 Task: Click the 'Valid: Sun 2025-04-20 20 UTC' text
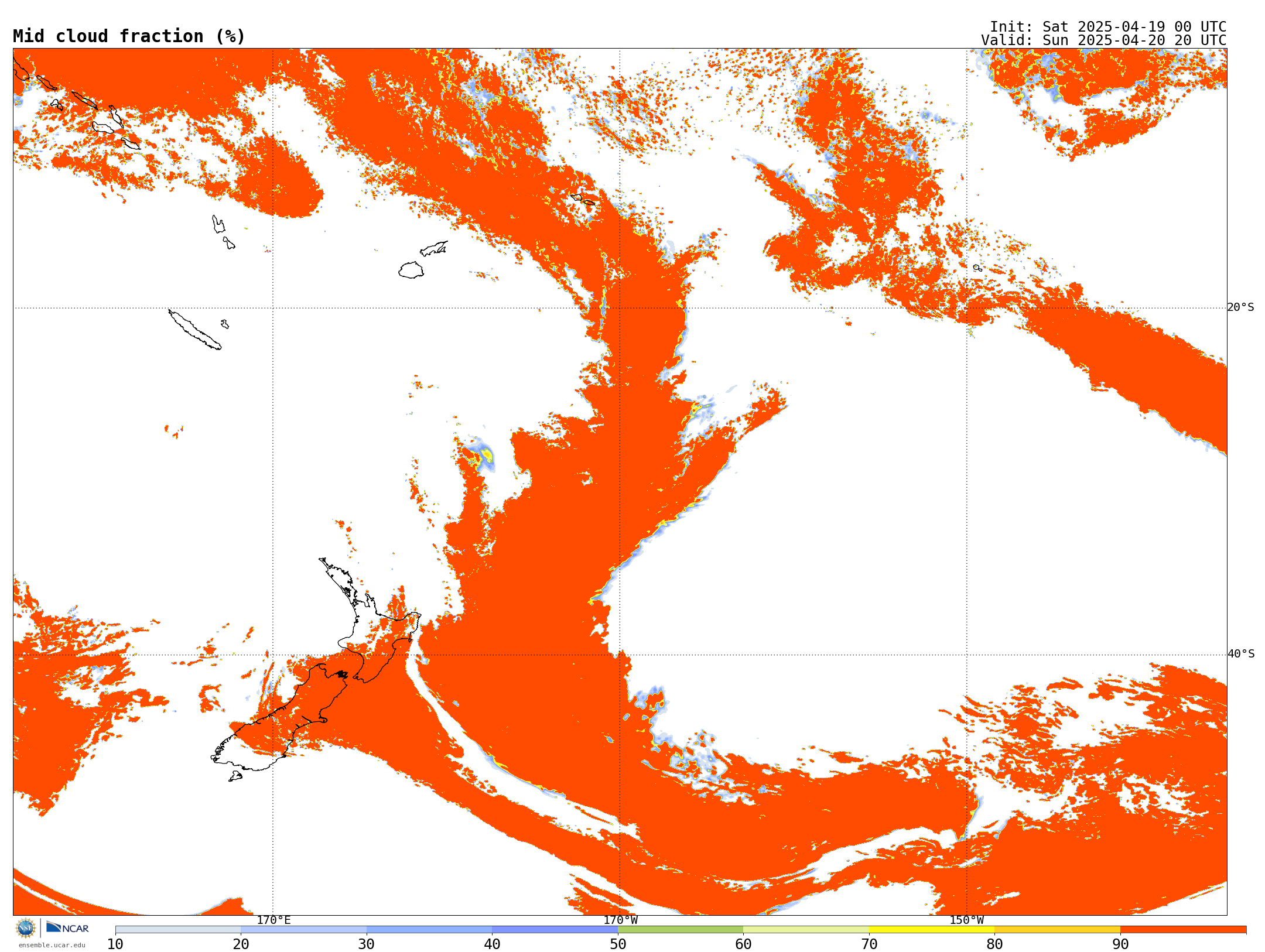1104,40
